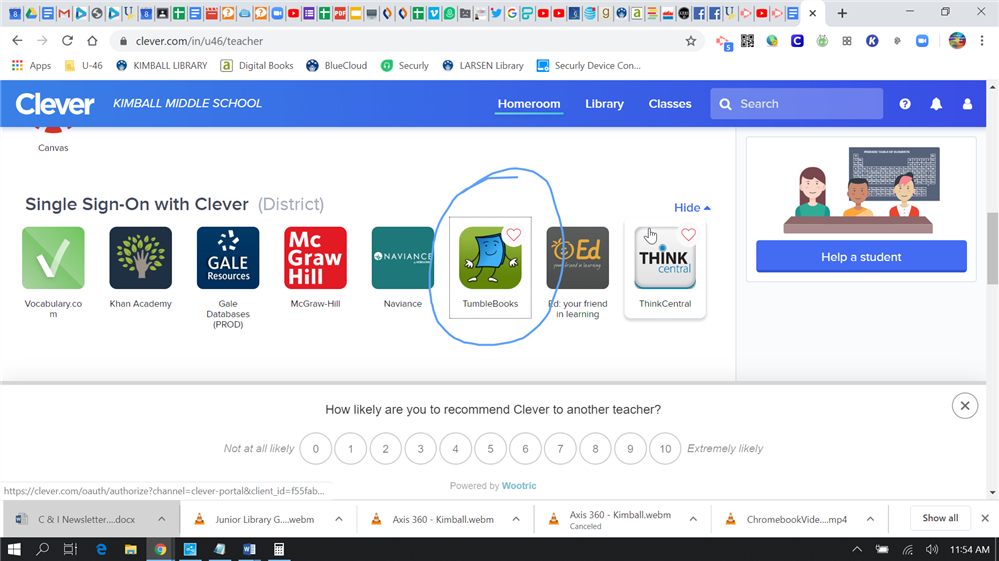The height and width of the screenshot is (561, 999).
Task: Select rating 0 in survey
Action: (315, 448)
